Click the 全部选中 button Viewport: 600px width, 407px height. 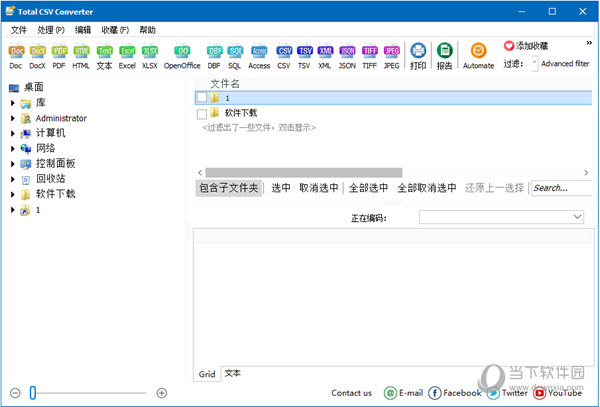(x=368, y=188)
